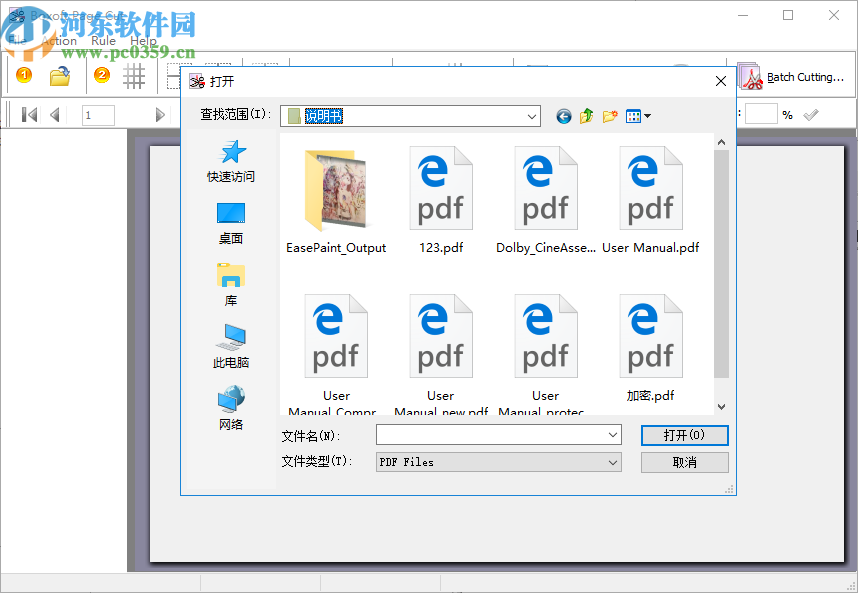Apply zoom using the checkmark icon
858x593 pixels.
click(810, 114)
